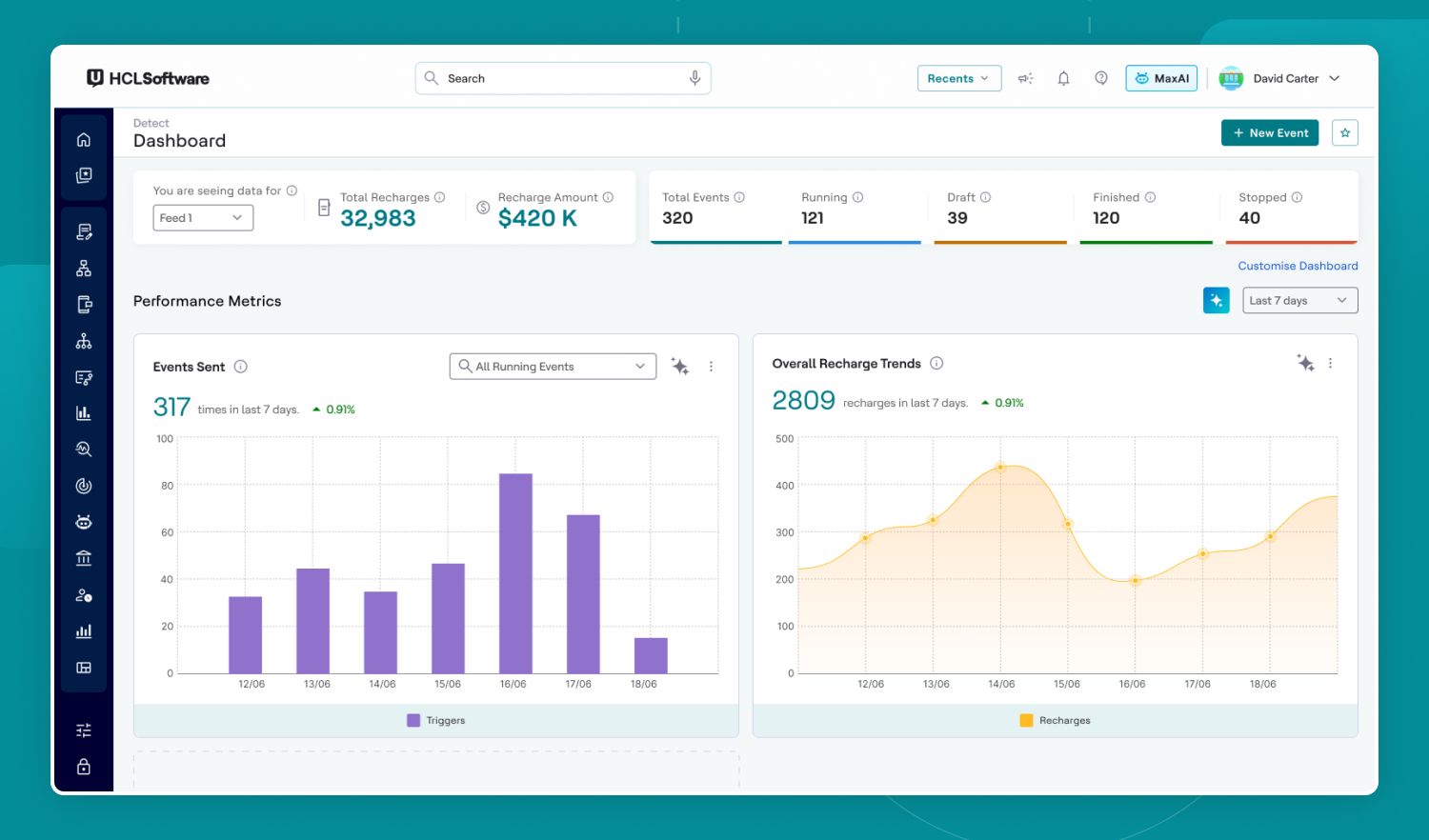
Task: Open the device export icon in sidebar
Action: pos(84,305)
